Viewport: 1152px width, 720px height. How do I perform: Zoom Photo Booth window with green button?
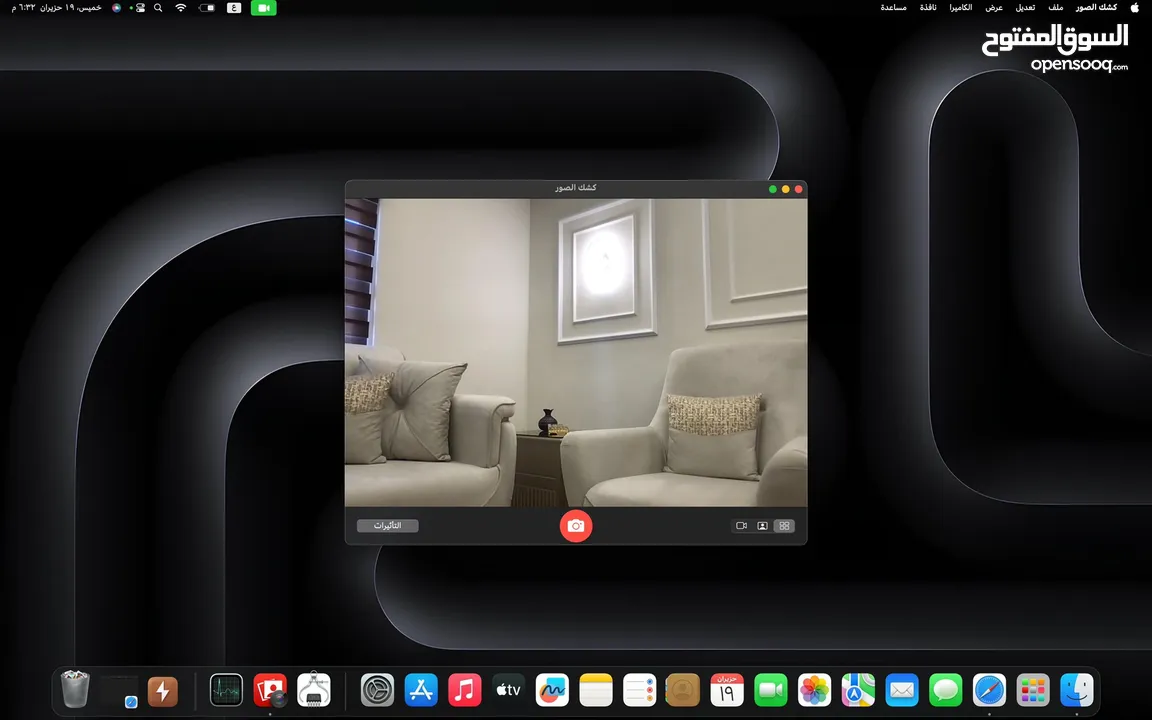(772, 189)
